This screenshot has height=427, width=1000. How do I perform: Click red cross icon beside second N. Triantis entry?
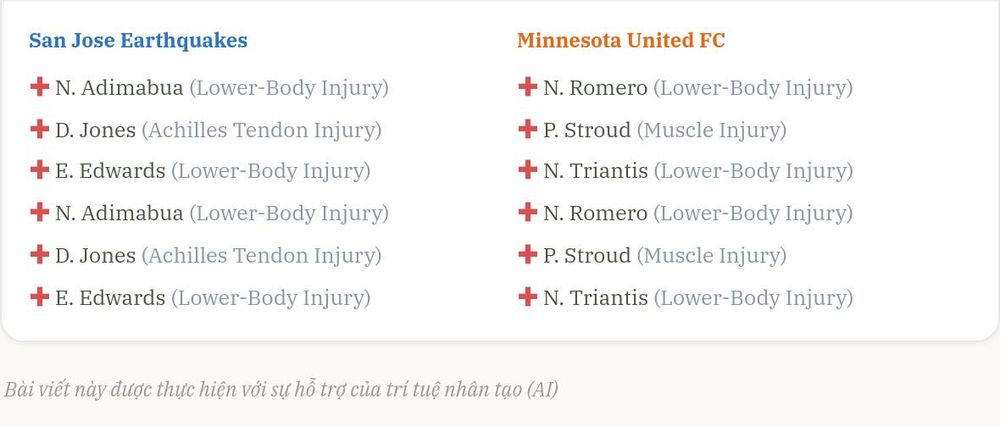click(x=527, y=297)
